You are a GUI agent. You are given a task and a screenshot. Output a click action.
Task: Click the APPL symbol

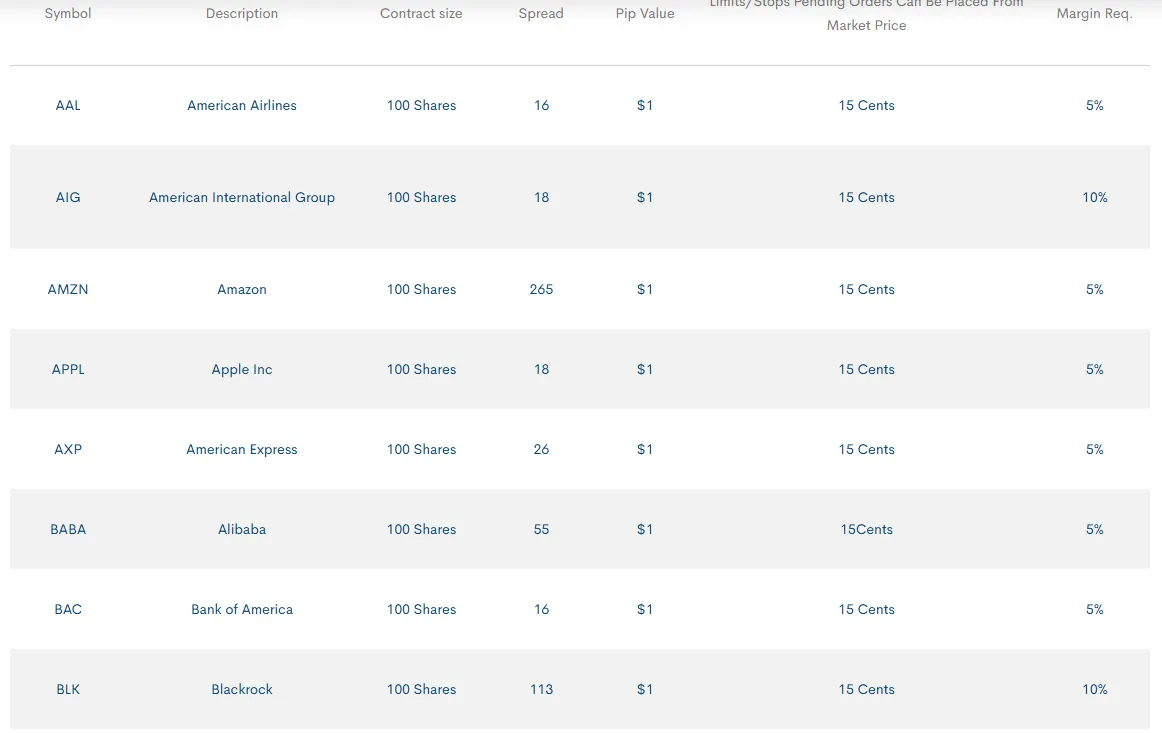[68, 369]
